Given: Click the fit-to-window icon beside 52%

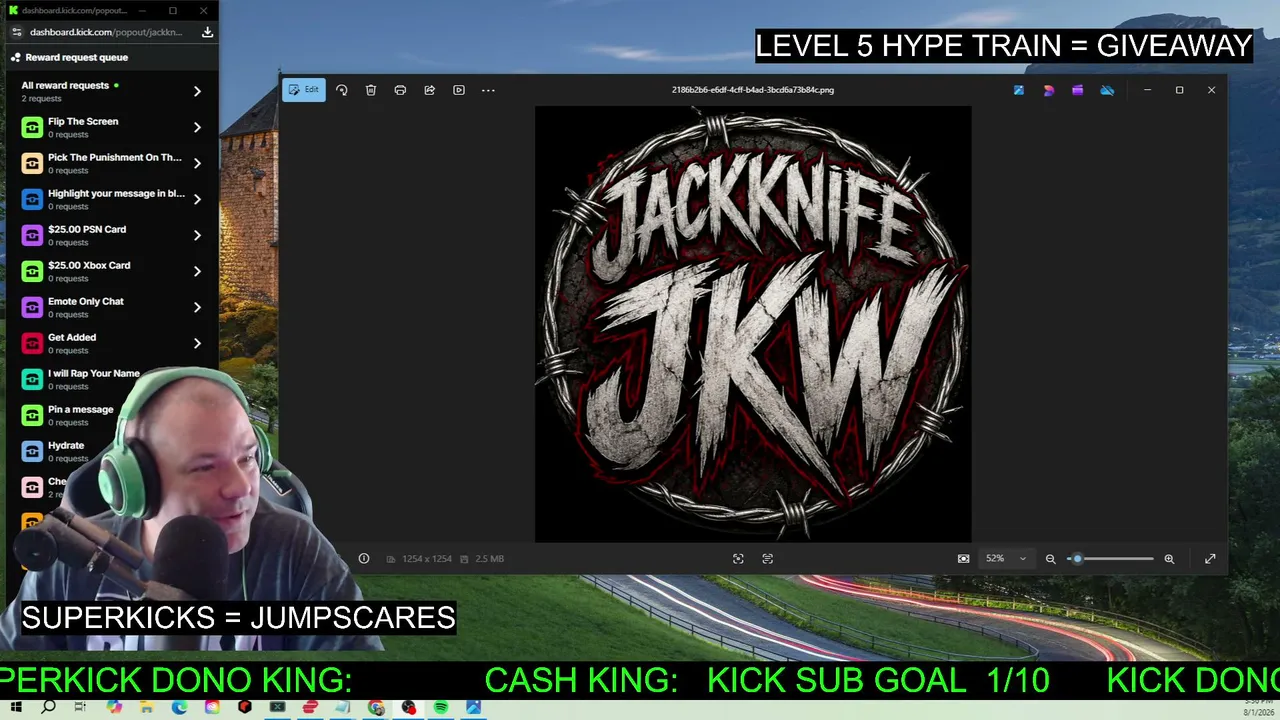Looking at the screenshot, I should coord(963,559).
